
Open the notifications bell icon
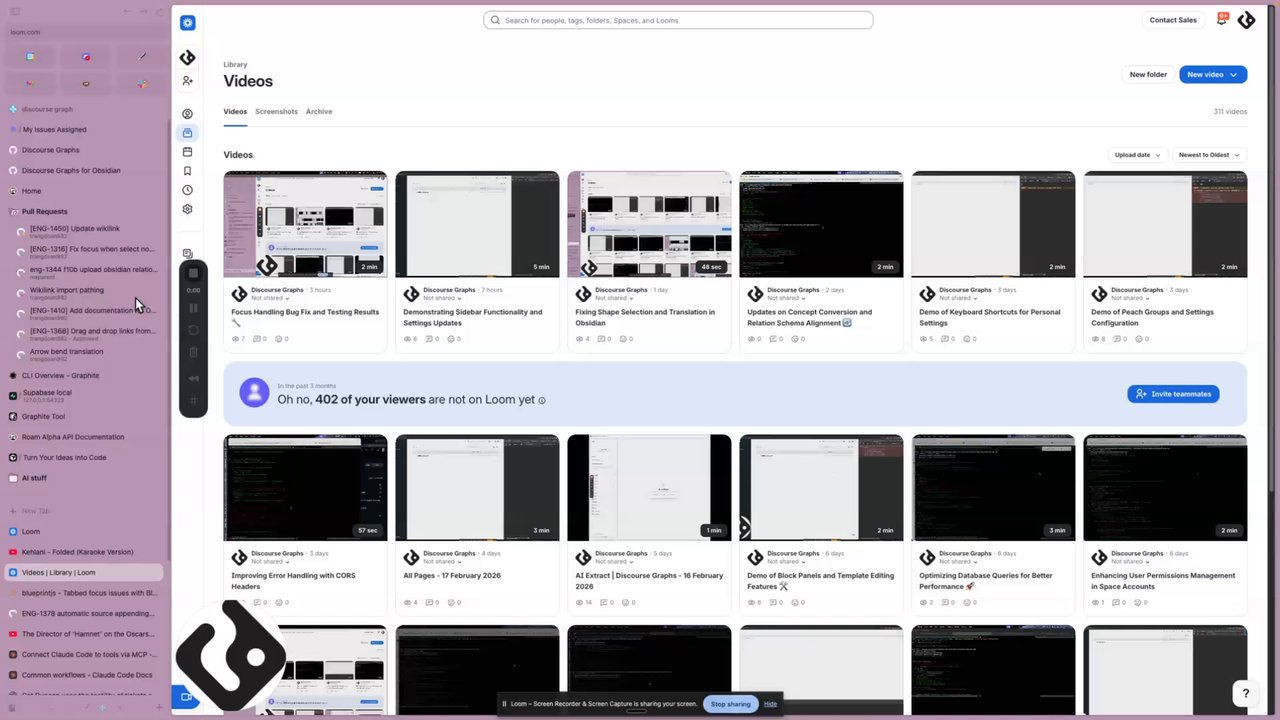tap(1221, 20)
